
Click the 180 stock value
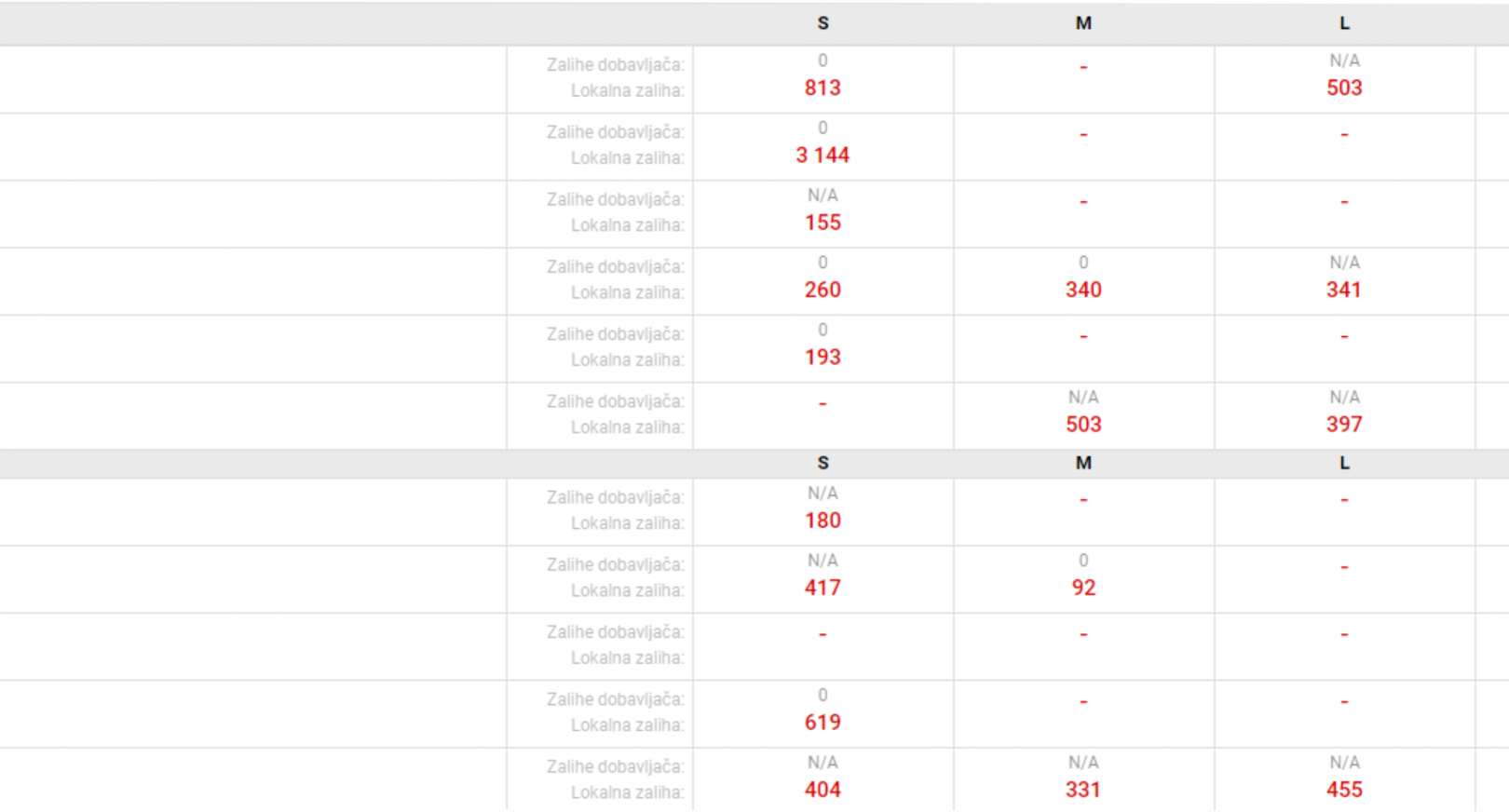[x=822, y=521]
